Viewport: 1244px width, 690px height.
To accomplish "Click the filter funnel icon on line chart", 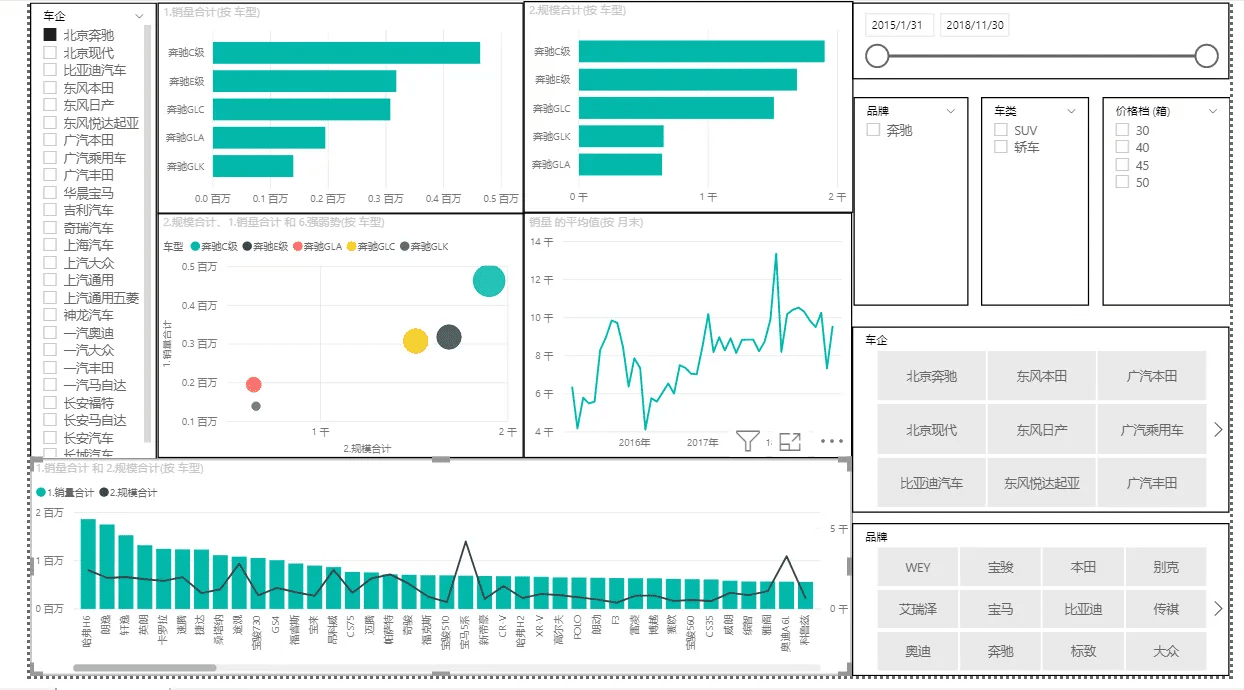I will [x=747, y=441].
